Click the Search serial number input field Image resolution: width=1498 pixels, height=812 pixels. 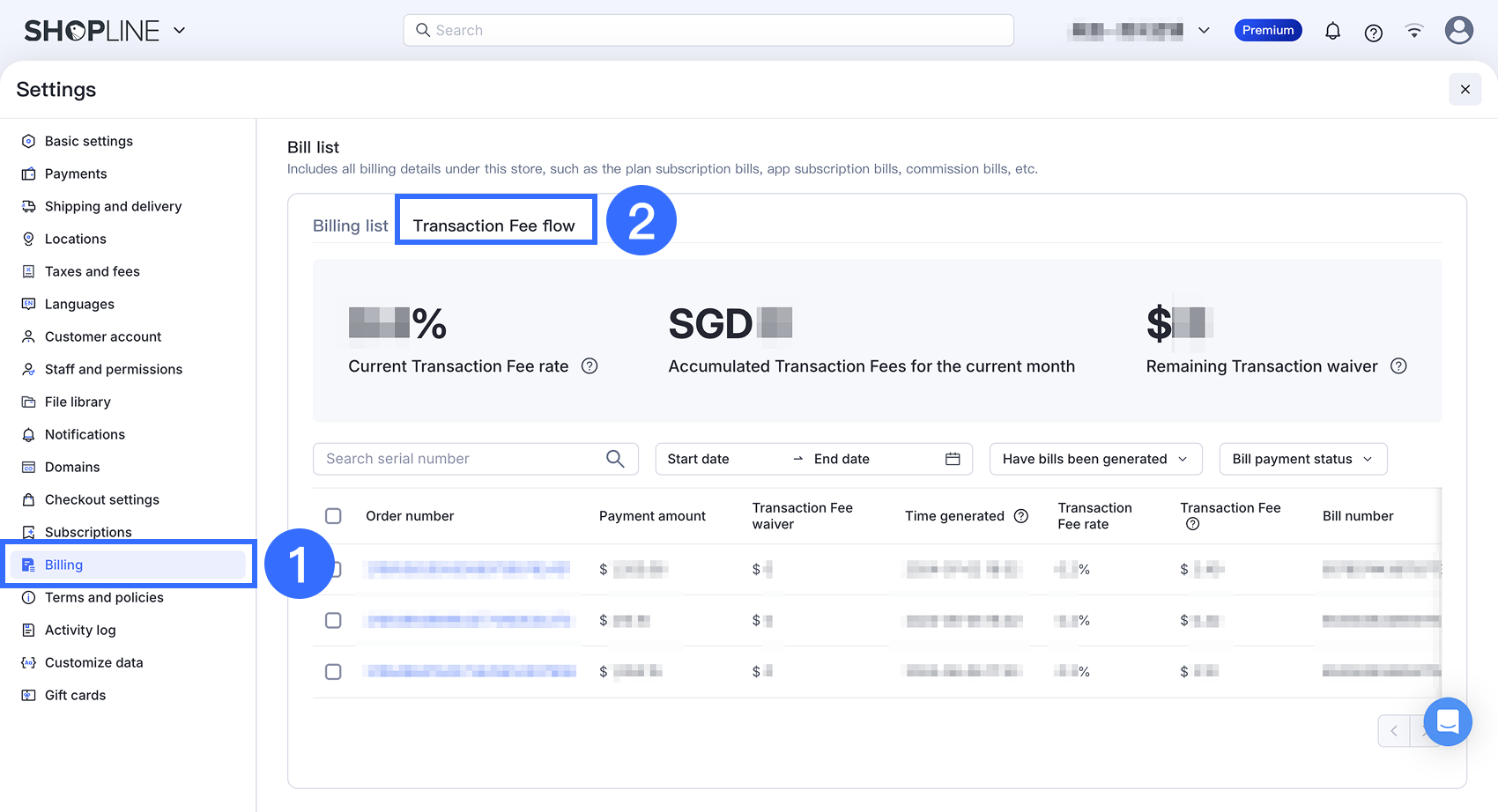(458, 458)
